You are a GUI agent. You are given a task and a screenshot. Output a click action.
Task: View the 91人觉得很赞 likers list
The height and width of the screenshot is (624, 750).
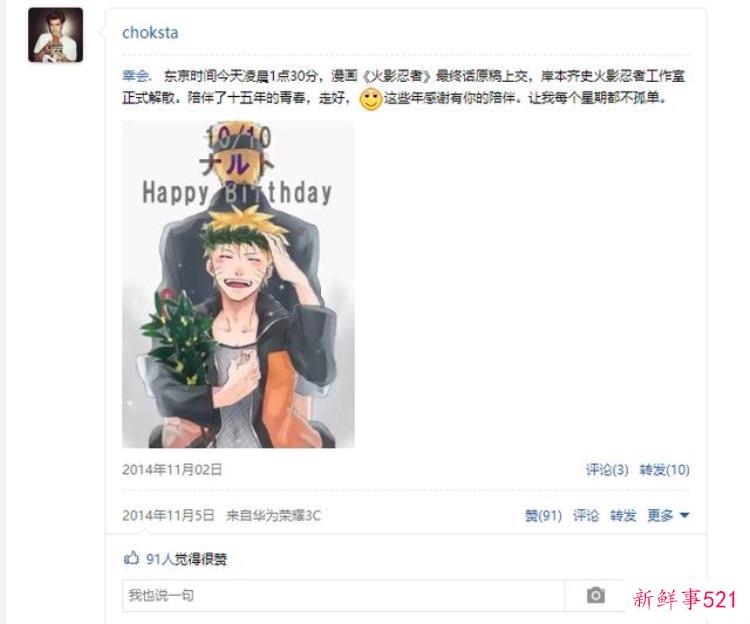click(186, 558)
